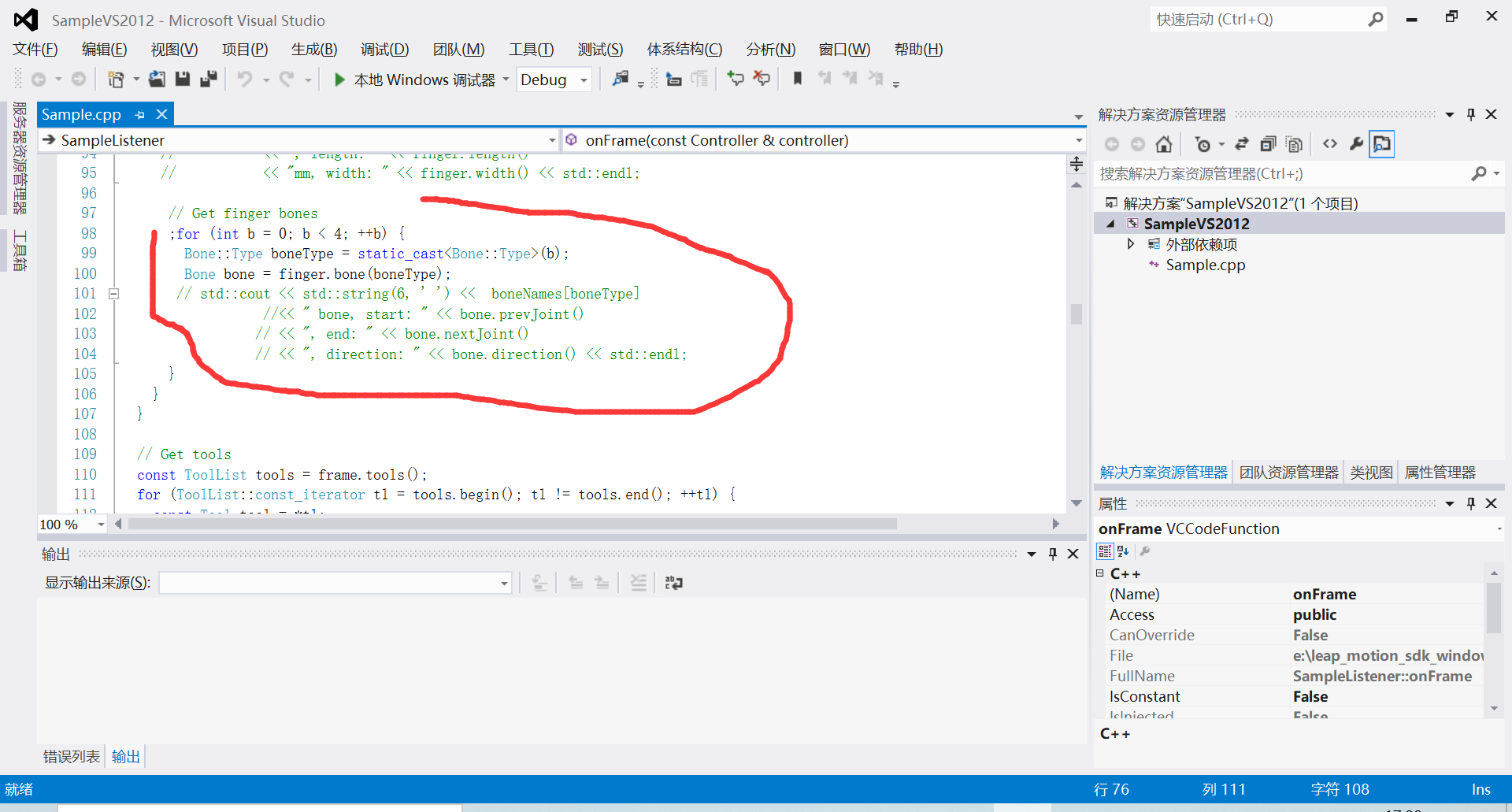Toggle auto-hide pin of Output panel
Image resolution: width=1512 pixels, height=812 pixels.
tap(1052, 554)
